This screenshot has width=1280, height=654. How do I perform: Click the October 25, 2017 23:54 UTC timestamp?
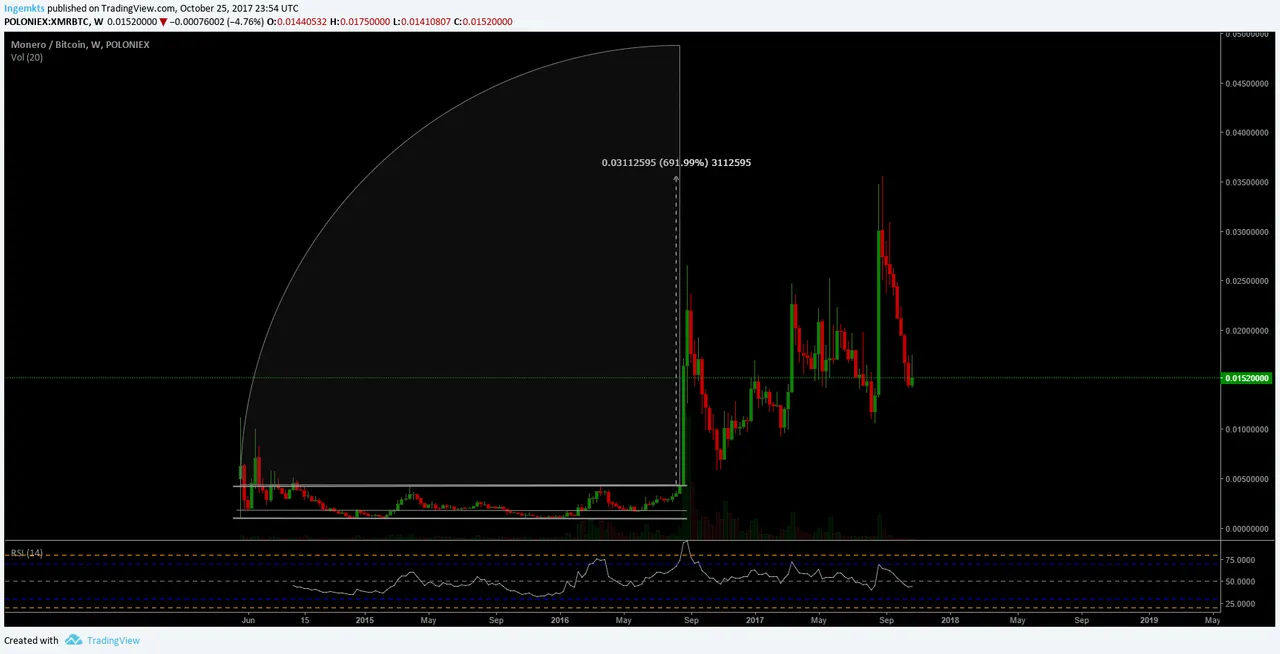[240, 8]
